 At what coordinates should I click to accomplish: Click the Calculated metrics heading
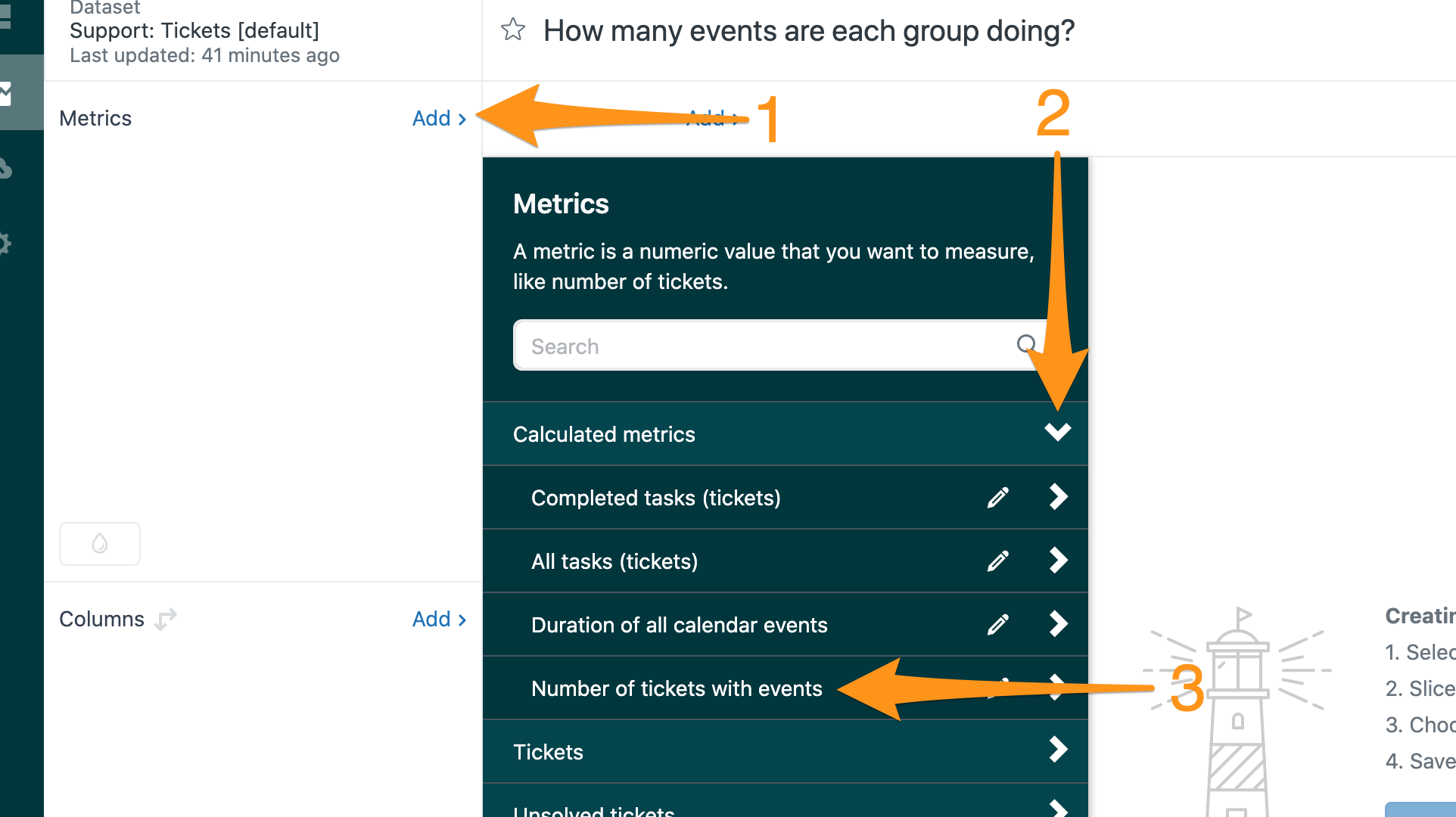tap(604, 434)
